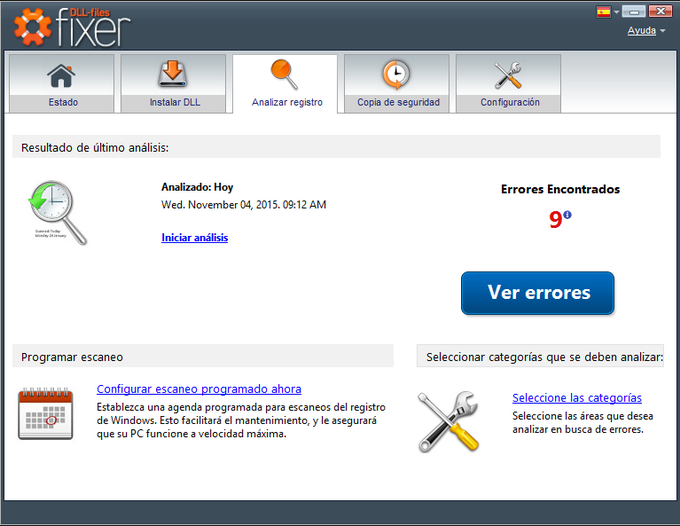
Task: Open the language dropdown arrow beside the flag
Action: point(616,12)
